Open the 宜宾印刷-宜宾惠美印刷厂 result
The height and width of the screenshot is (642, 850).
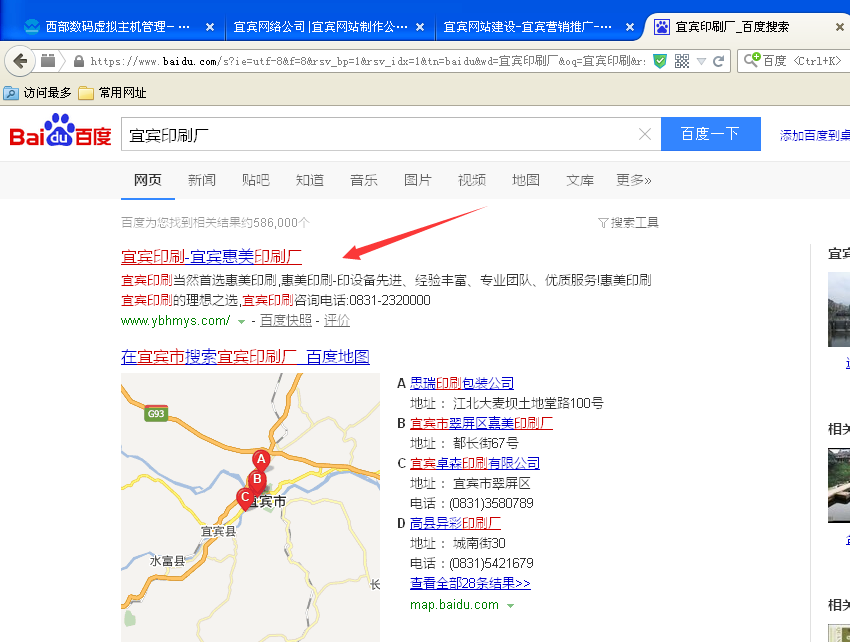click(211, 256)
